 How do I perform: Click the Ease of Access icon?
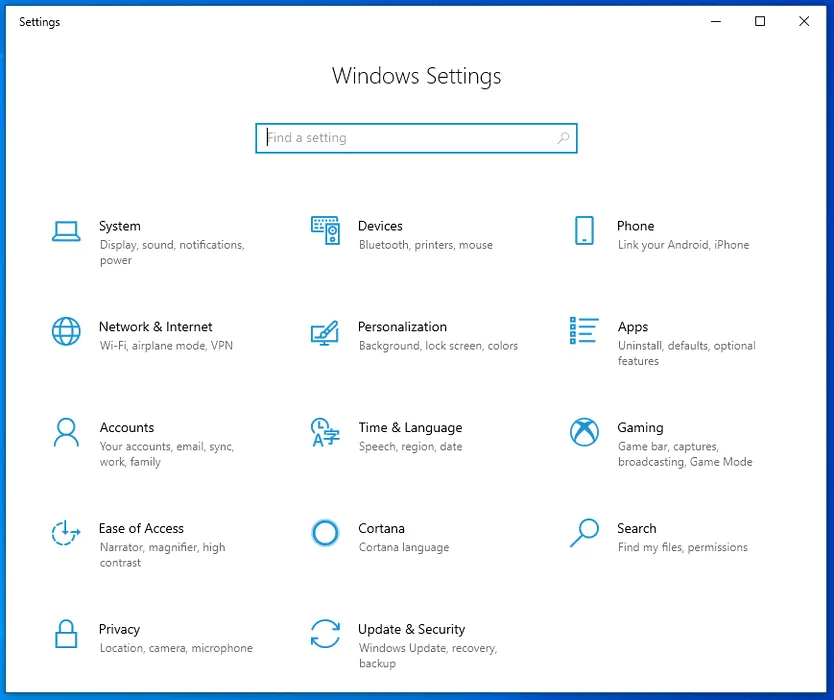[x=66, y=533]
